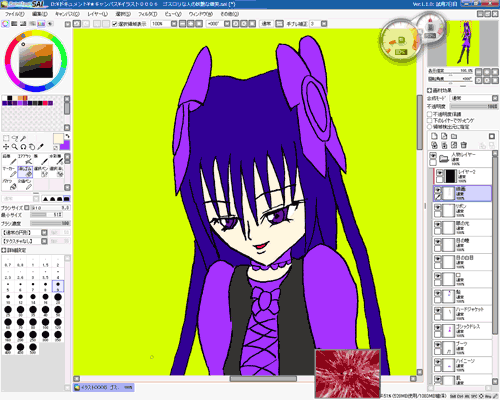Toggle the opacity protection checkbox

pos(430,114)
